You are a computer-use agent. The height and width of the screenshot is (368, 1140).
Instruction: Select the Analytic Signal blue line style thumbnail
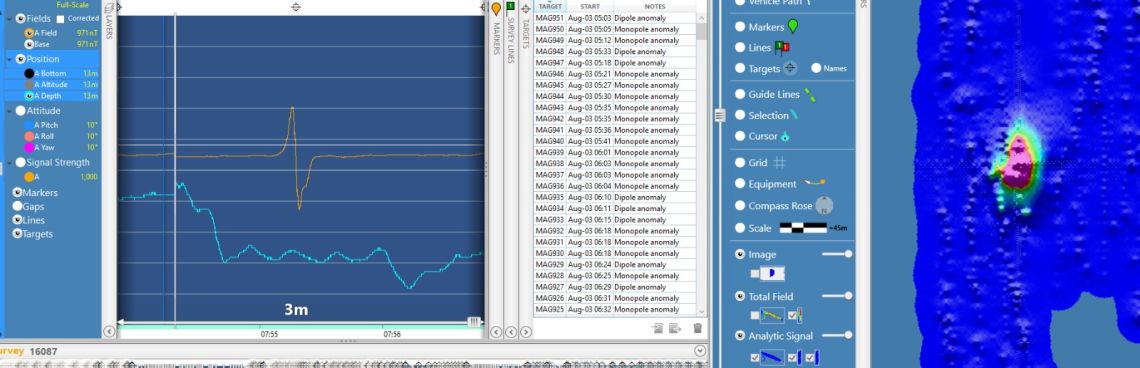pyautogui.click(x=772, y=357)
